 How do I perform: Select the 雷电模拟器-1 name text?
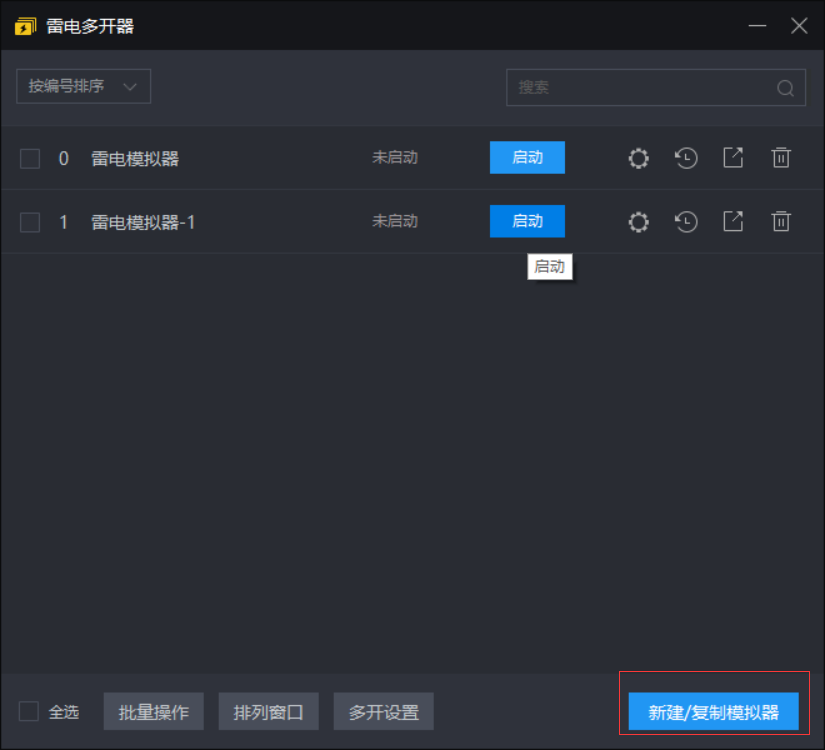pos(143,222)
